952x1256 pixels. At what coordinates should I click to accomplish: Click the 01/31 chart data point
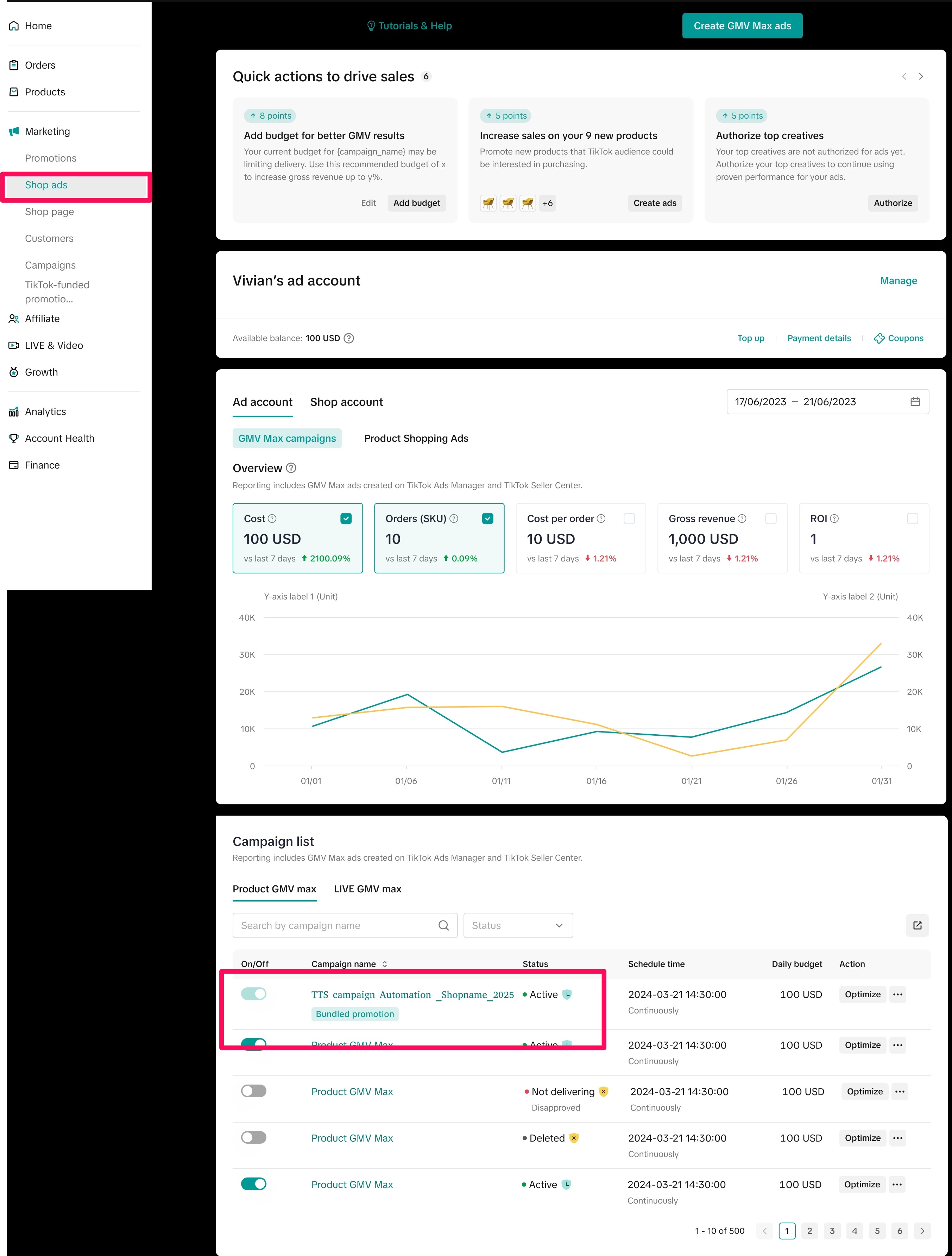pos(881,667)
